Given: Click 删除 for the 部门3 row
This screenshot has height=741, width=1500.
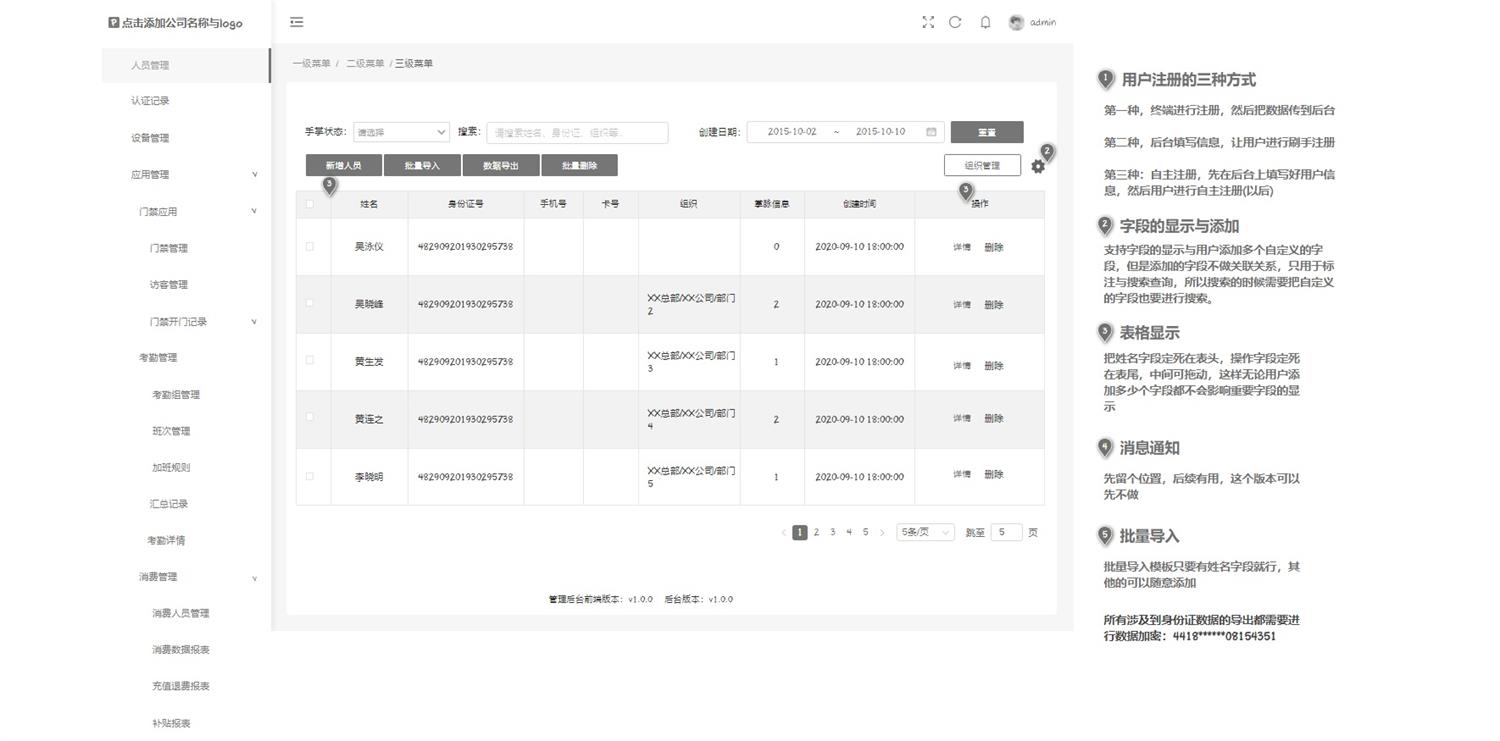Looking at the screenshot, I should pyautogui.click(x=993, y=366).
